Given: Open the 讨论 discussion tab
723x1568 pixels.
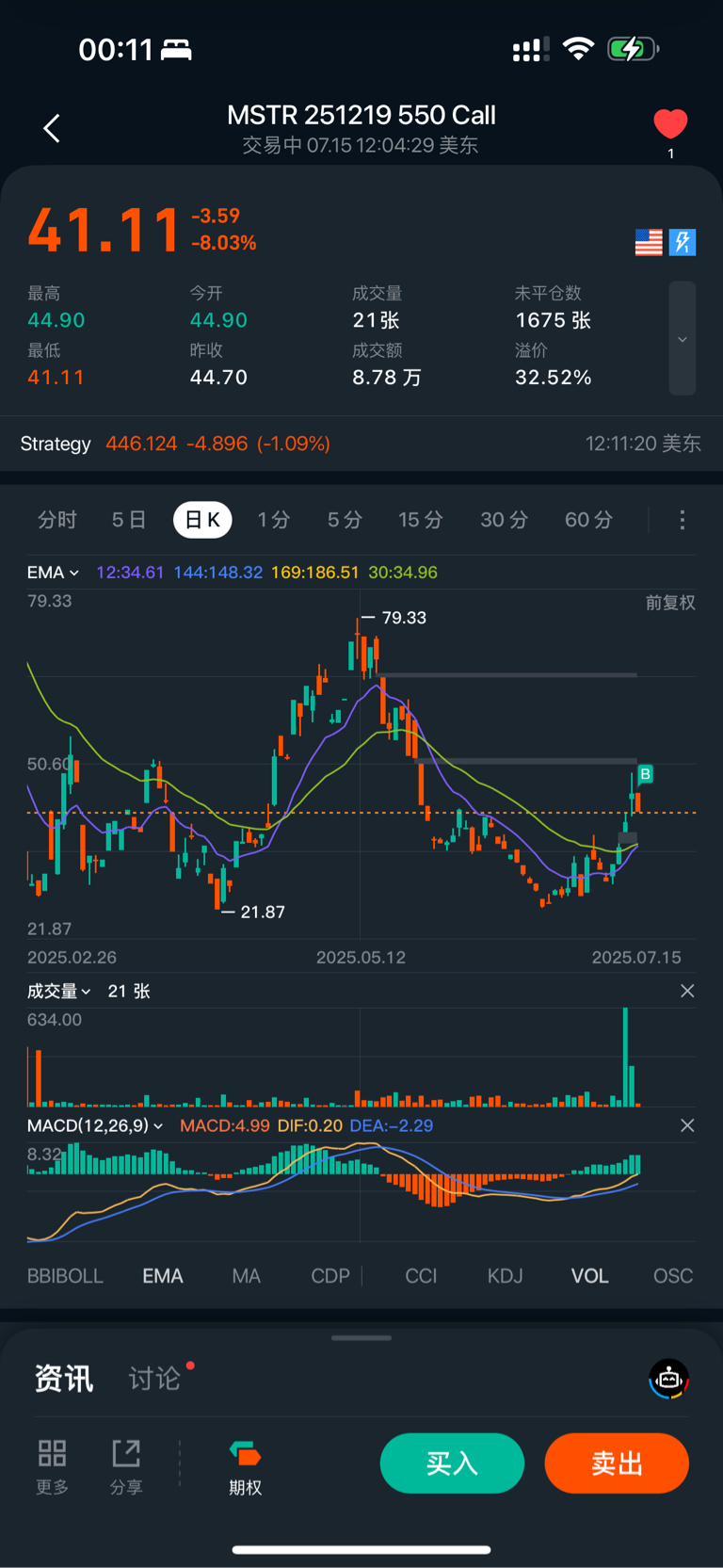Looking at the screenshot, I should click(x=154, y=1379).
